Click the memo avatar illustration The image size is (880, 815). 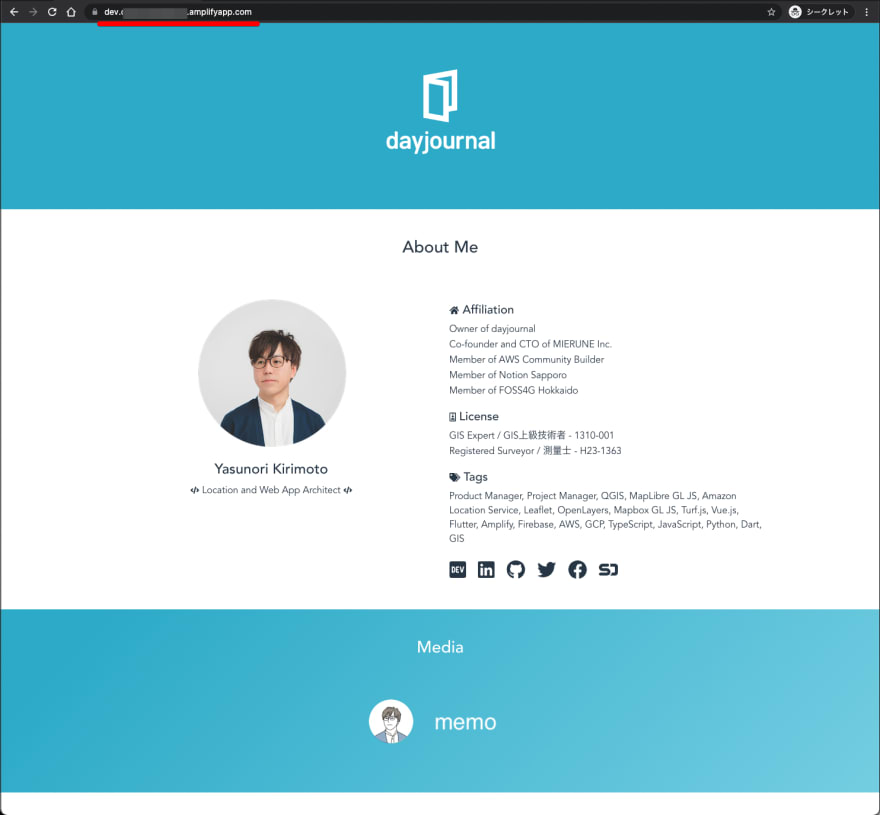point(391,721)
